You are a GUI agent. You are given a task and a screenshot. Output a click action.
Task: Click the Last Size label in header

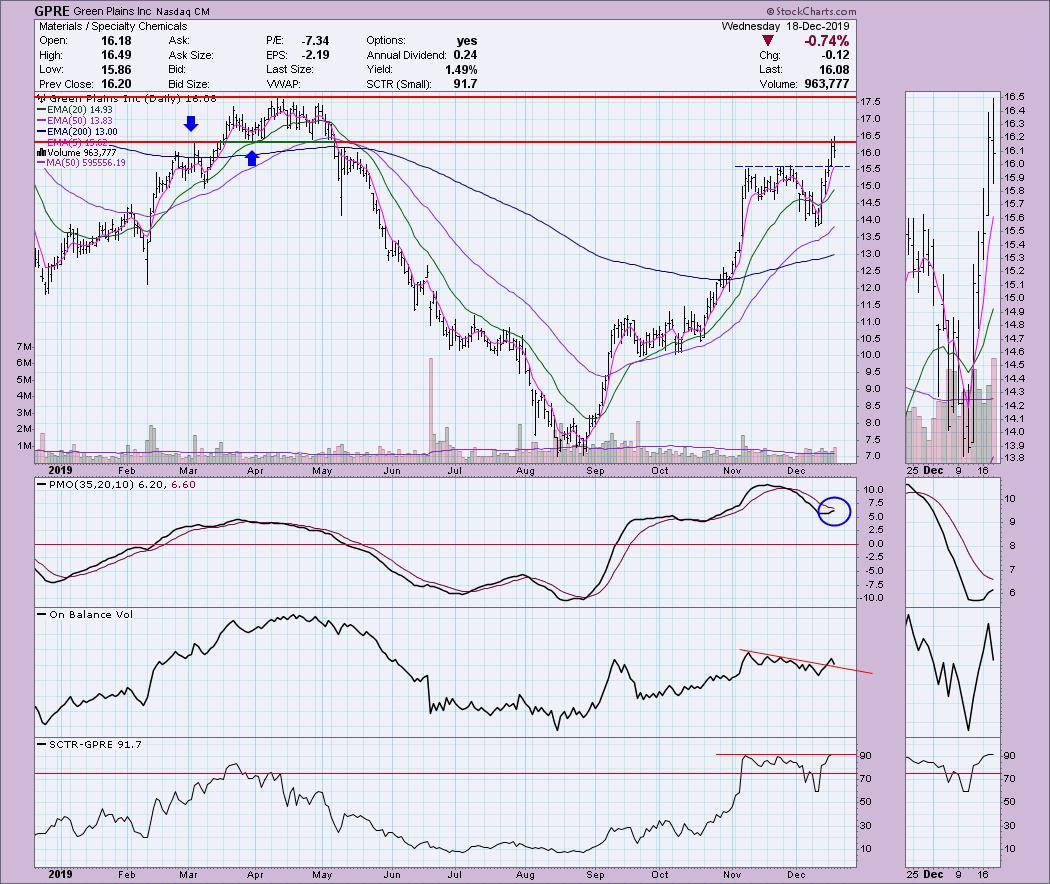coord(289,70)
